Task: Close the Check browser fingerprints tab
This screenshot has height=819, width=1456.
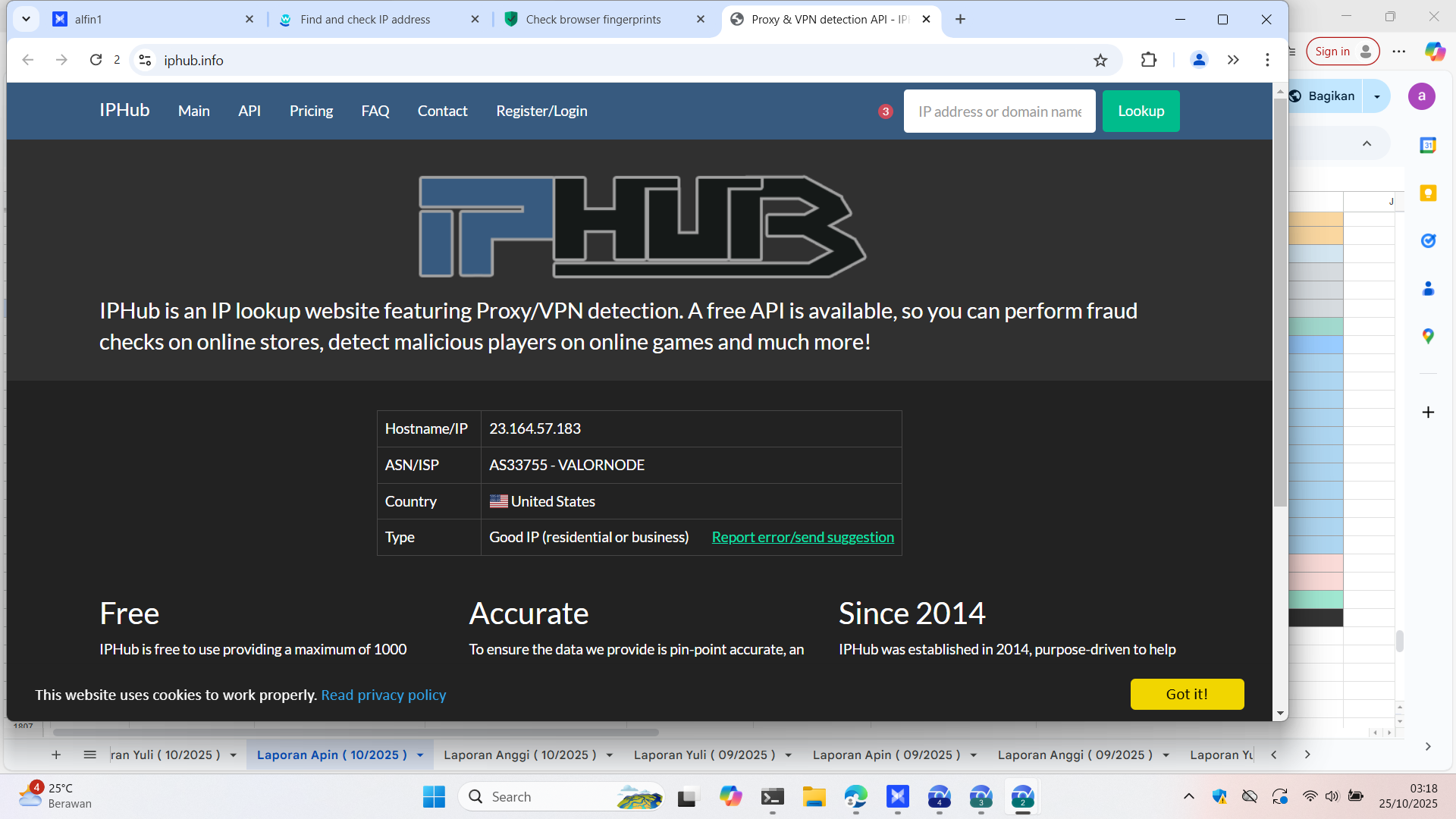Action: 700,19
